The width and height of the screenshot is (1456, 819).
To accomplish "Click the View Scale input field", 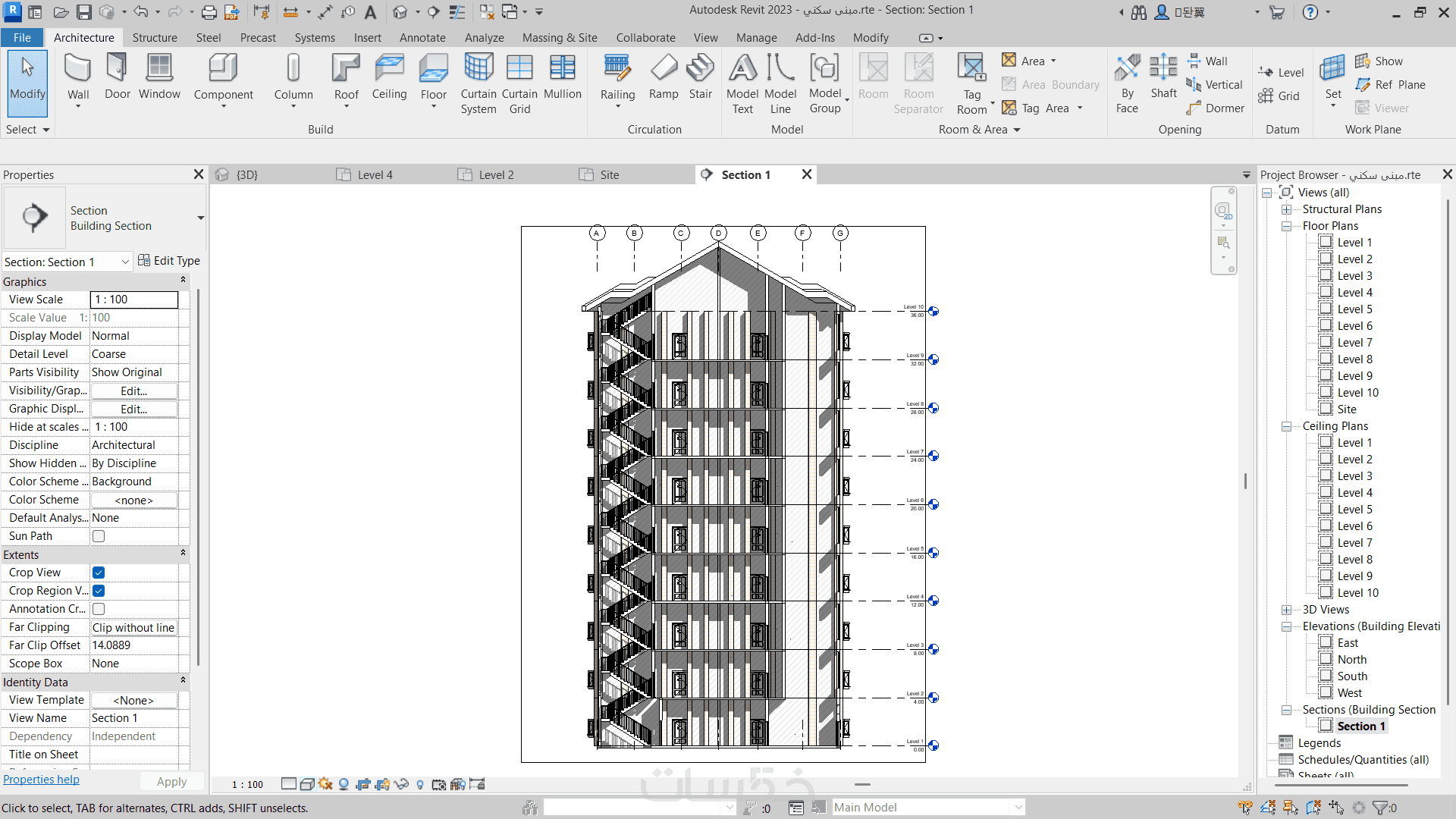I will (134, 300).
